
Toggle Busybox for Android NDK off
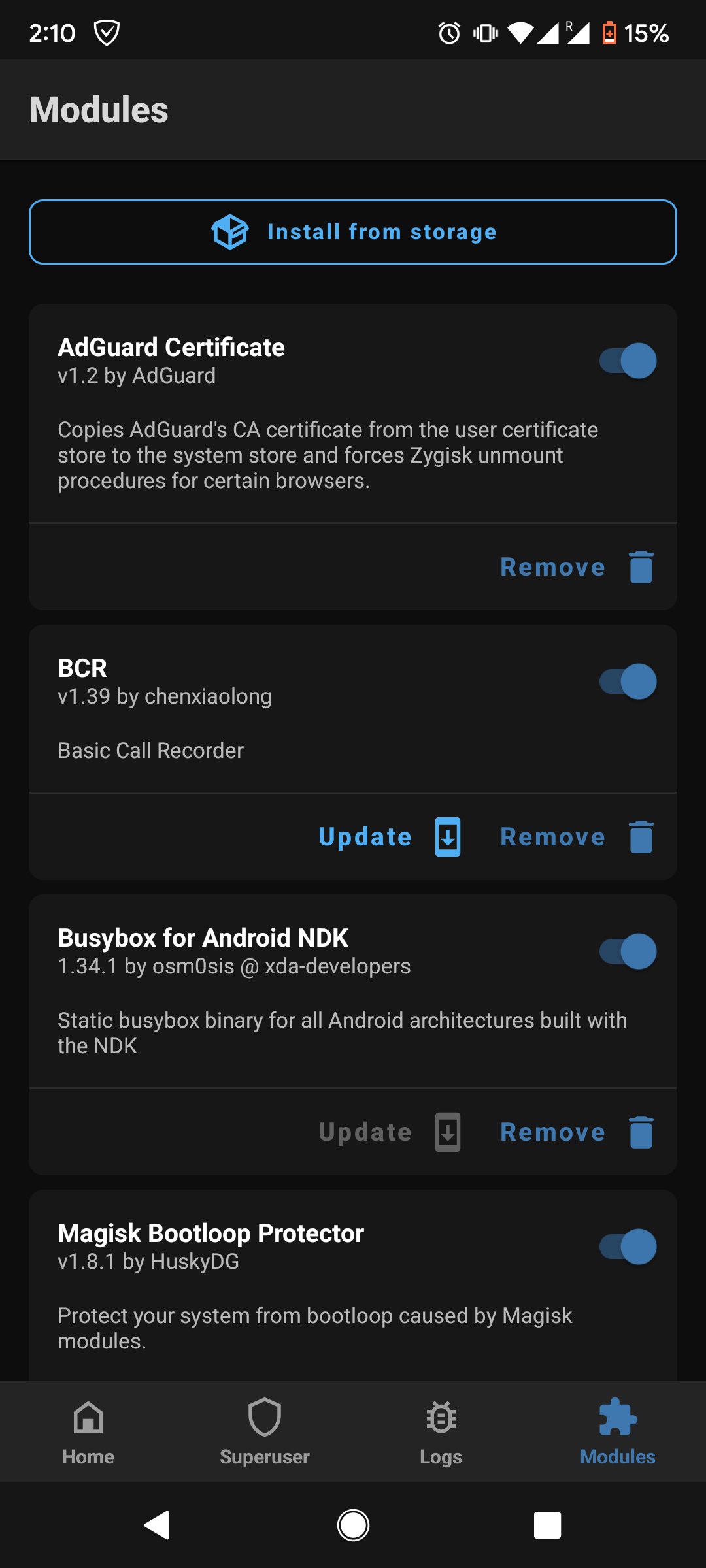pyautogui.click(x=626, y=951)
